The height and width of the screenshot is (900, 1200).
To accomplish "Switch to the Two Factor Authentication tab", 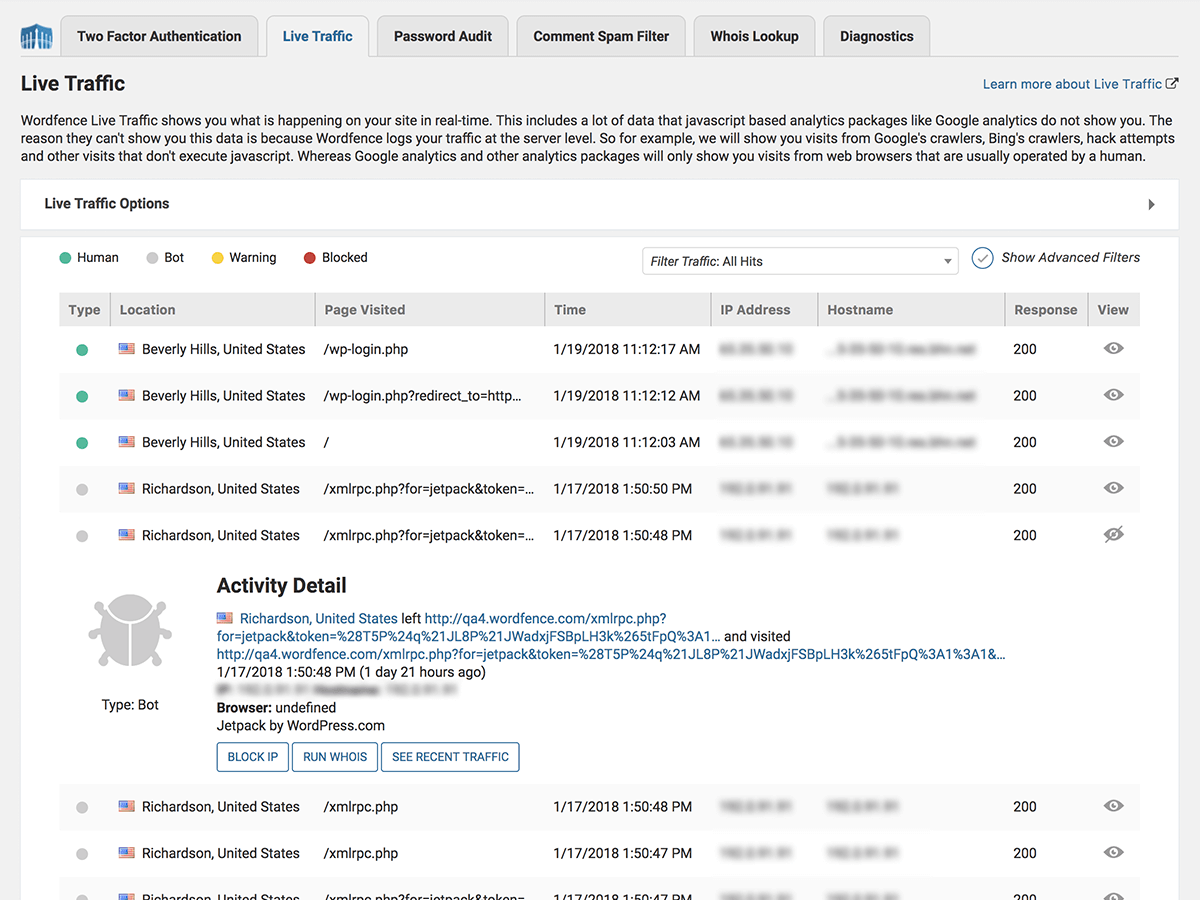I will coord(159,36).
